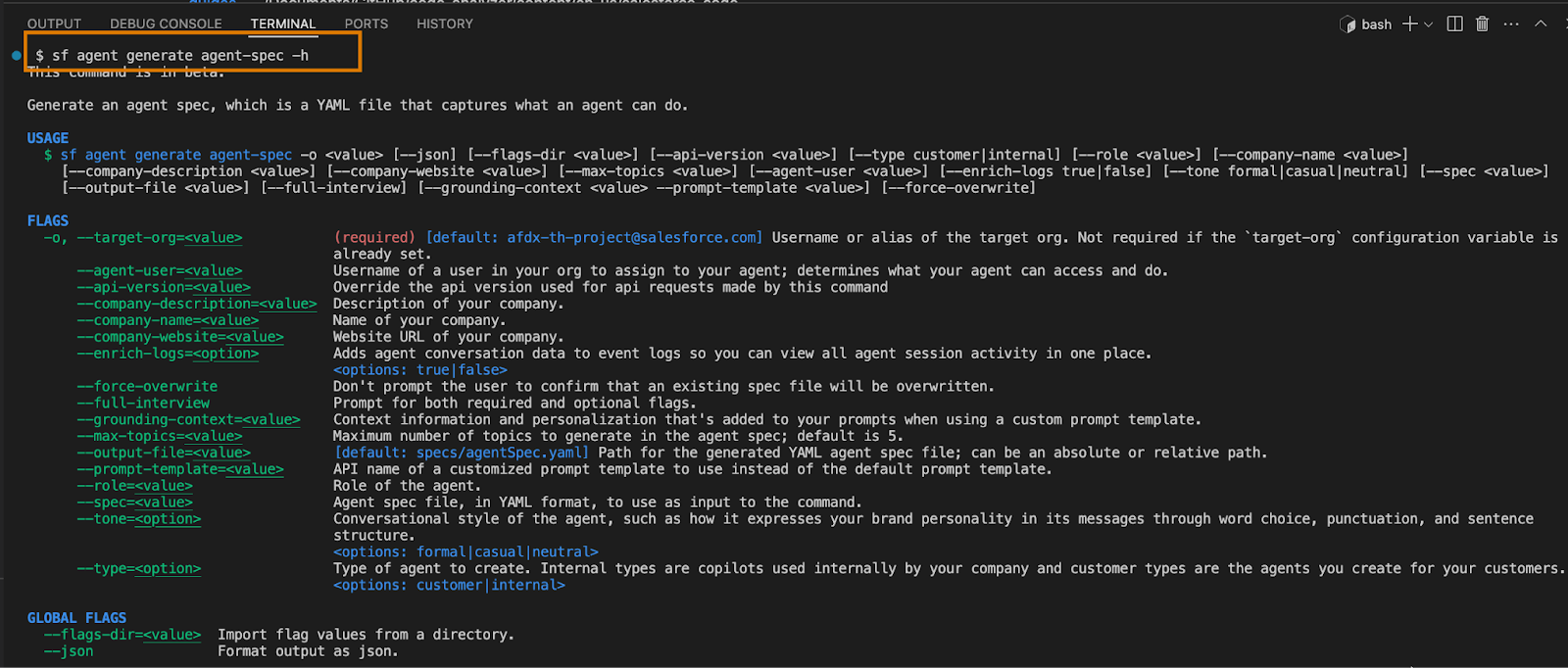Open a new terminal with the plus icon
This screenshot has height=668, width=1568.
click(1410, 24)
